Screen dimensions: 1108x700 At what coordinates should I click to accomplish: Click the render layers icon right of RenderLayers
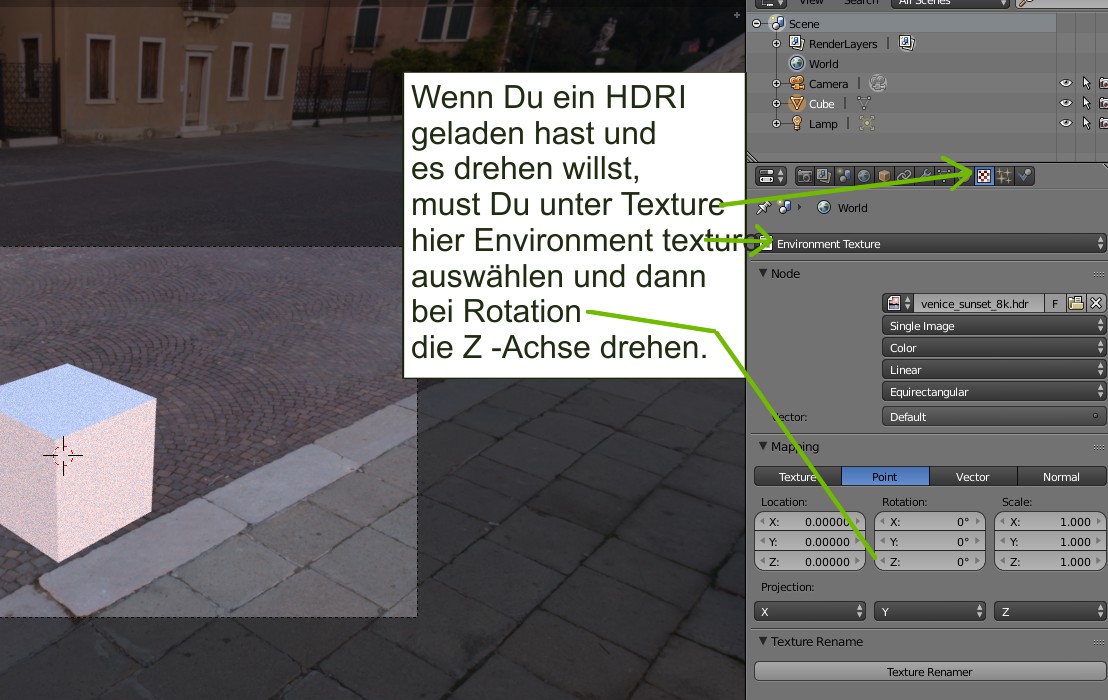(x=907, y=43)
